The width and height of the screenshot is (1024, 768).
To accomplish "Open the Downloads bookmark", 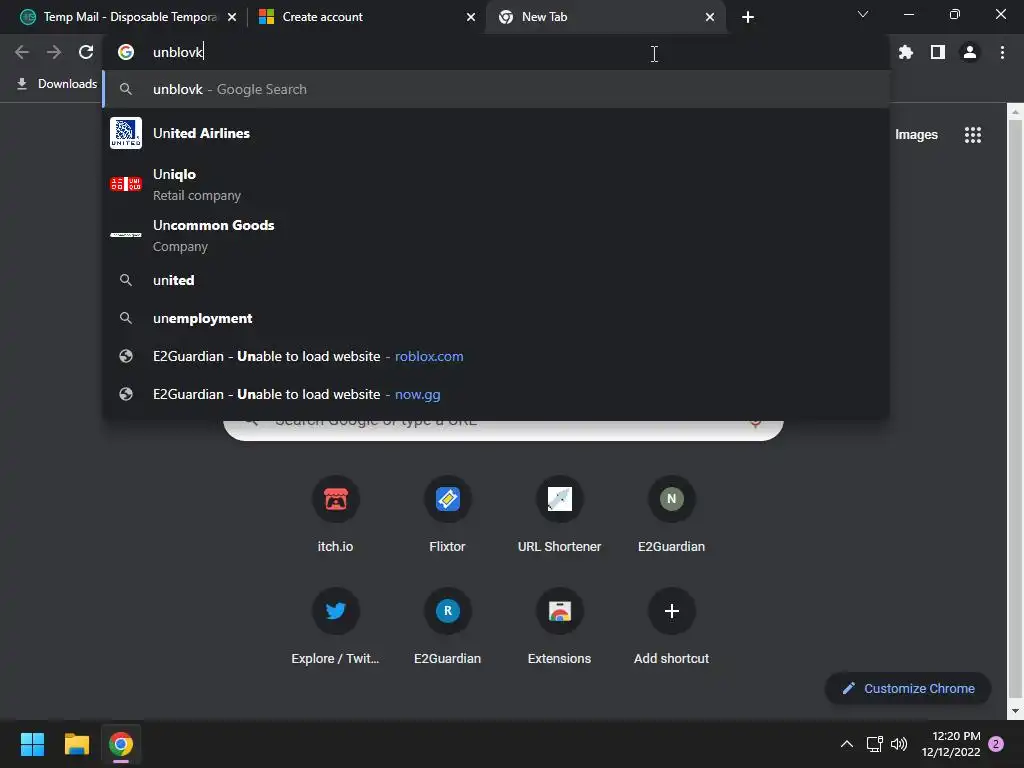I will pyautogui.click(x=57, y=84).
